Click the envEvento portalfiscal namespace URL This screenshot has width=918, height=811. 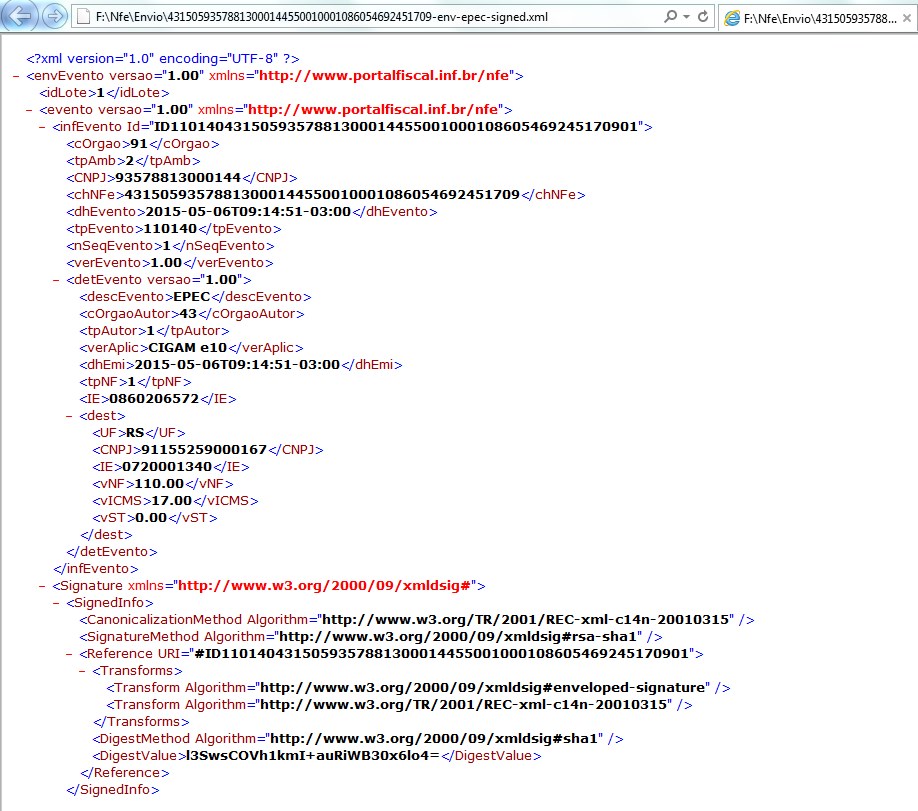[x=383, y=76]
